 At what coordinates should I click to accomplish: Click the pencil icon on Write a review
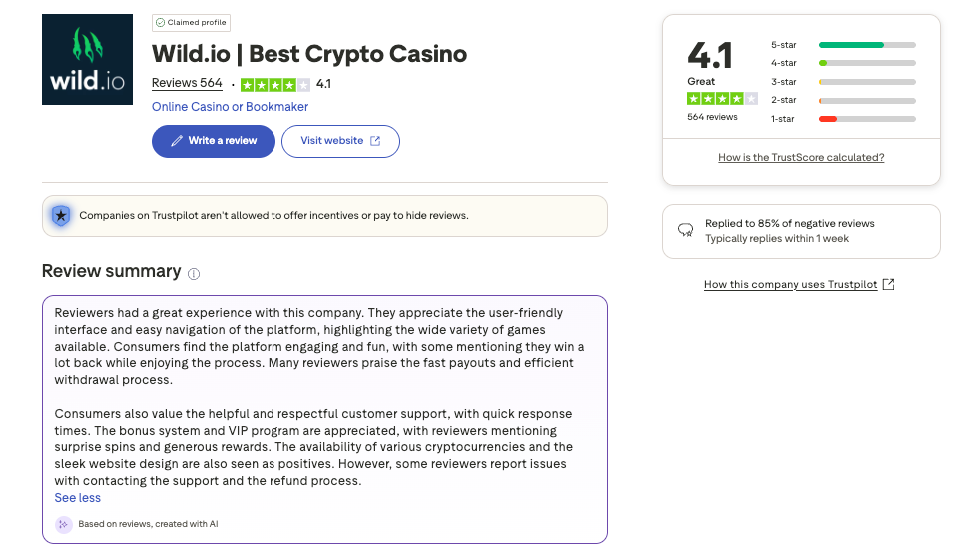(177, 141)
